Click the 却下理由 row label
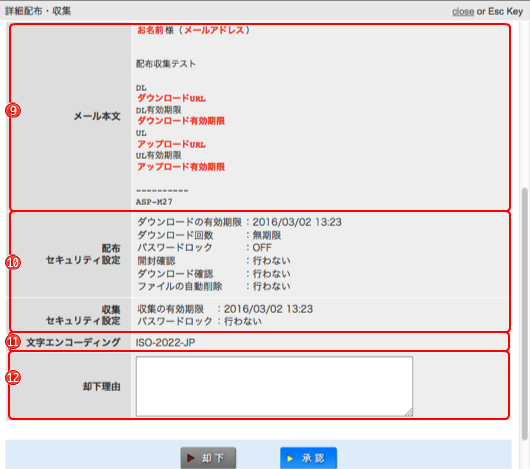This screenshot has width=530, height=469. (102, 387)
